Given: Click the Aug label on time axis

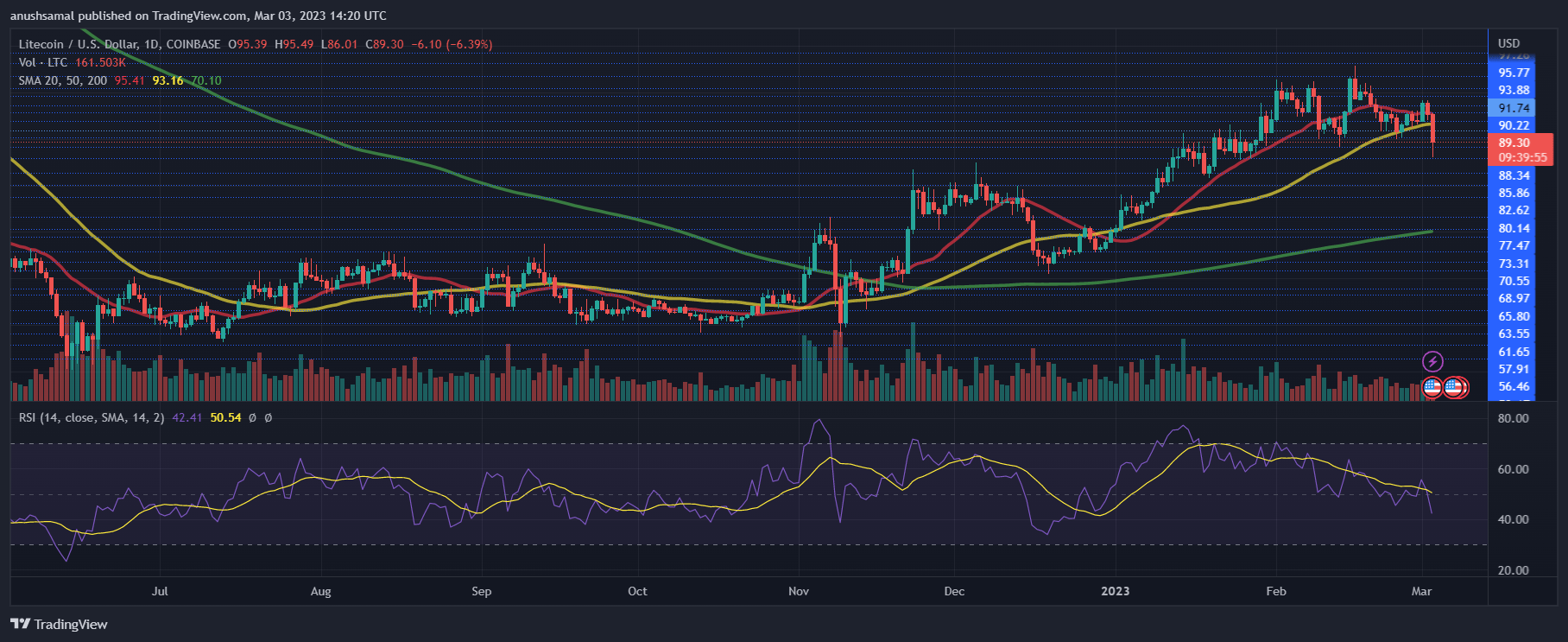Looking at the screenshot, I should click(x=320, y=591).
